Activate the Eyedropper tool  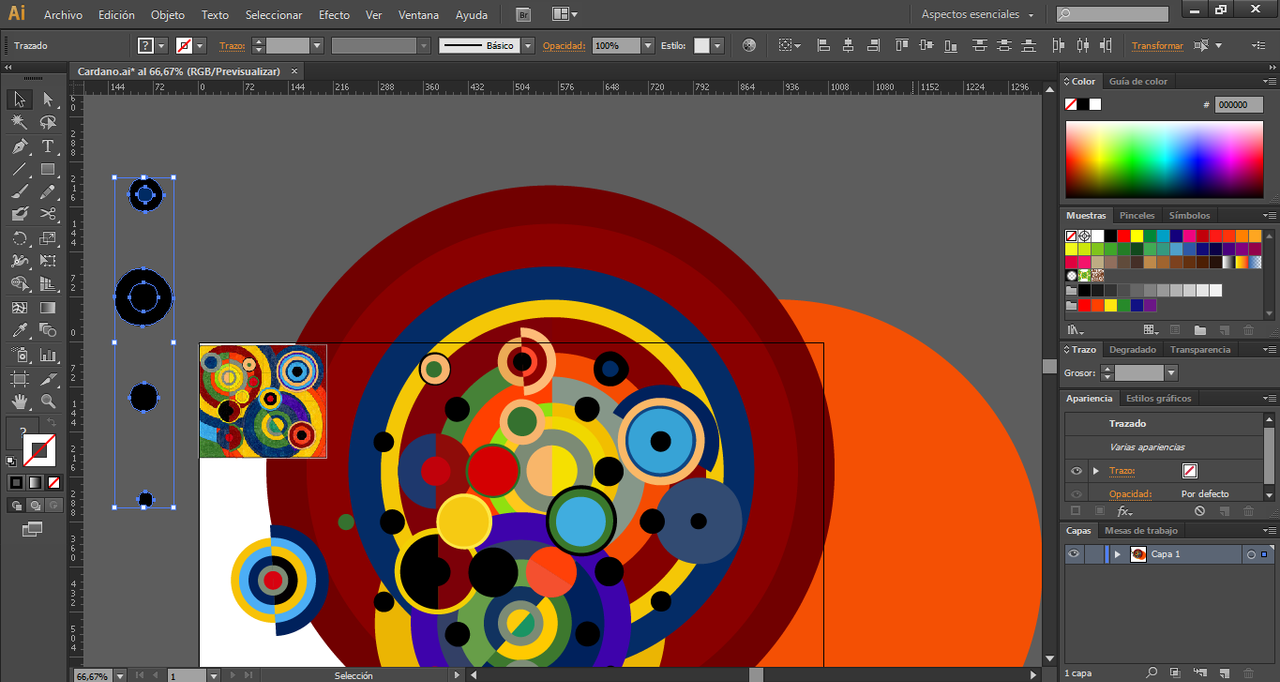(x=19, y=331)
